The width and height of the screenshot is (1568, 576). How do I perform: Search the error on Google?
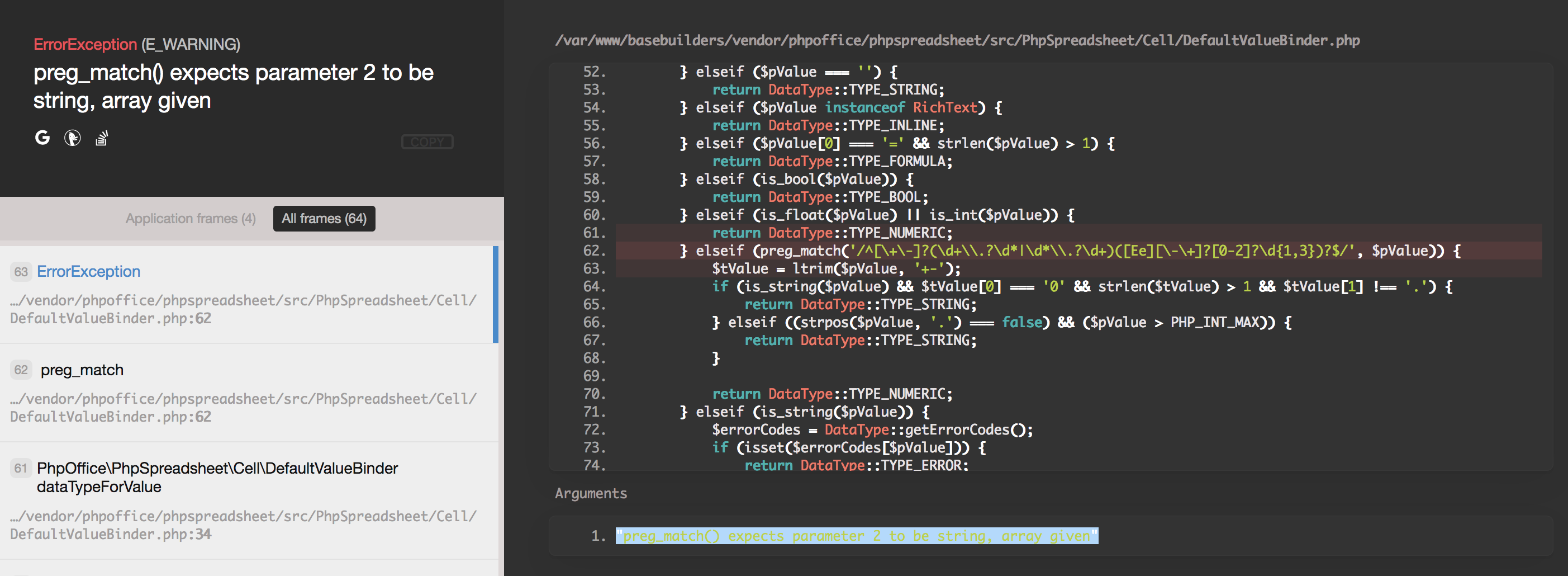pyautogui.click(x=42, y=138)
